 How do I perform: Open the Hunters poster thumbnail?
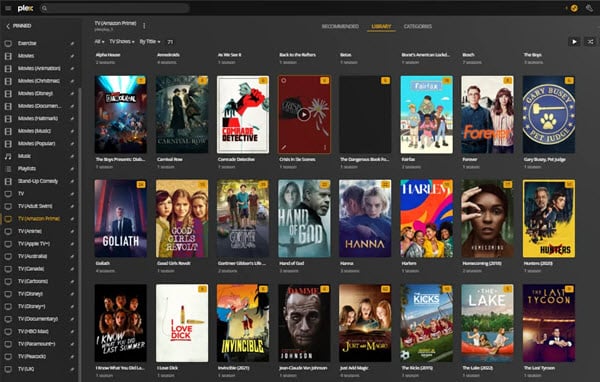549,219
